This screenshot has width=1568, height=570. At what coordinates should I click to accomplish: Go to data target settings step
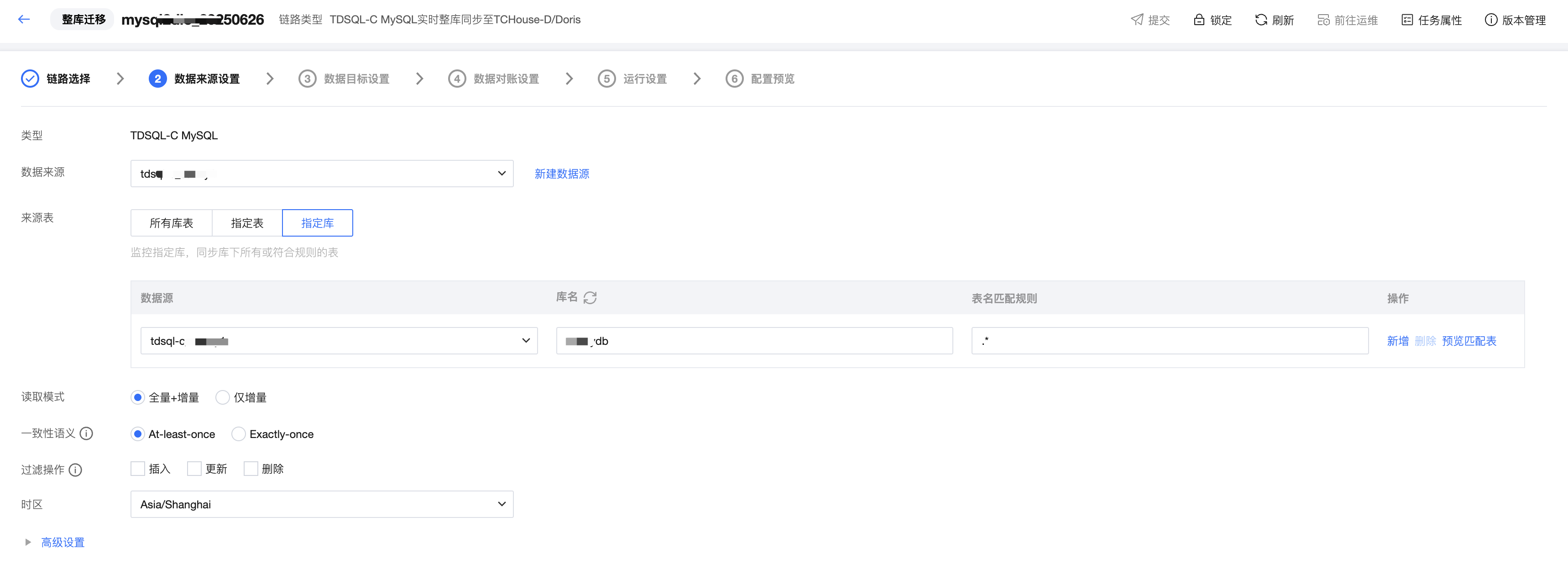pyautogui.click(x=356, y=79)
